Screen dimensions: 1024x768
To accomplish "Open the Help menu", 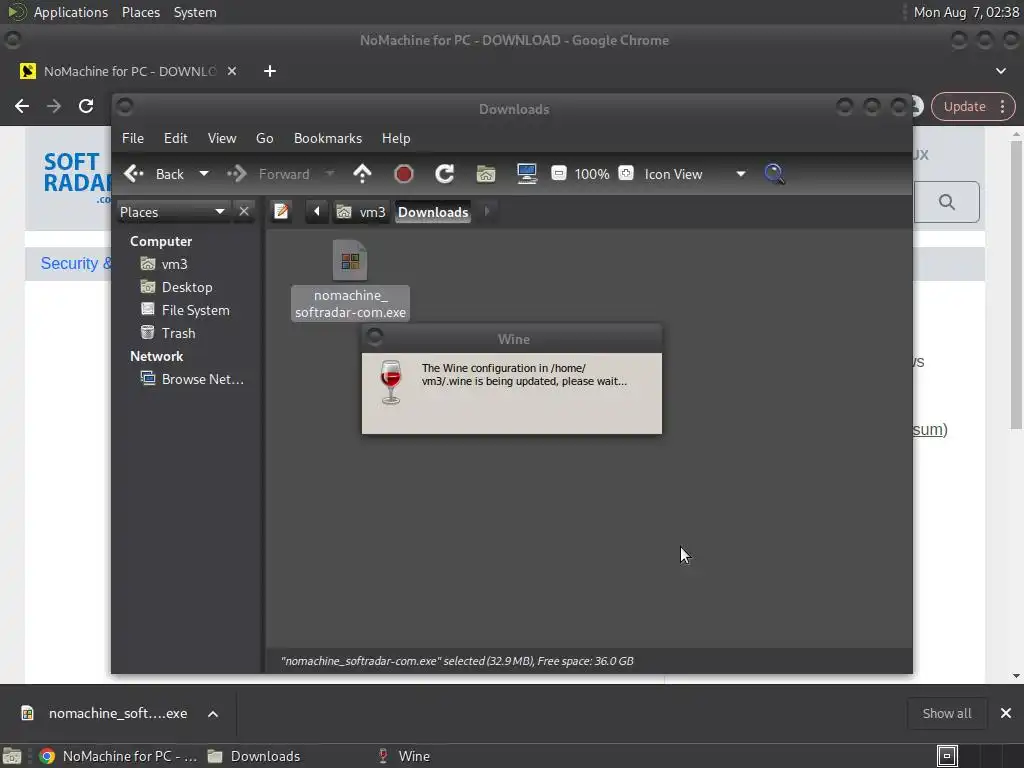I will (396, 138).
